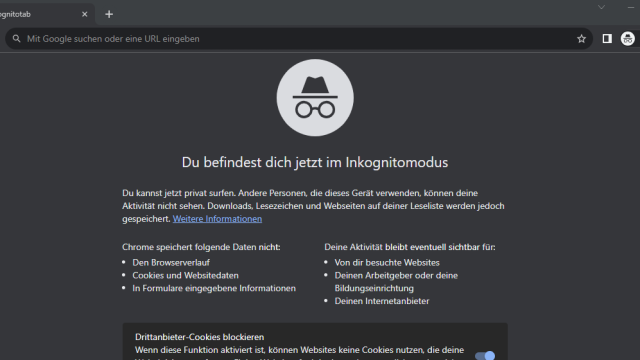Click heading 'Du befindest dich jetzt im Inkognitomodus'
Viewport: 640px width, 360px height.
(x=315, y=162)
